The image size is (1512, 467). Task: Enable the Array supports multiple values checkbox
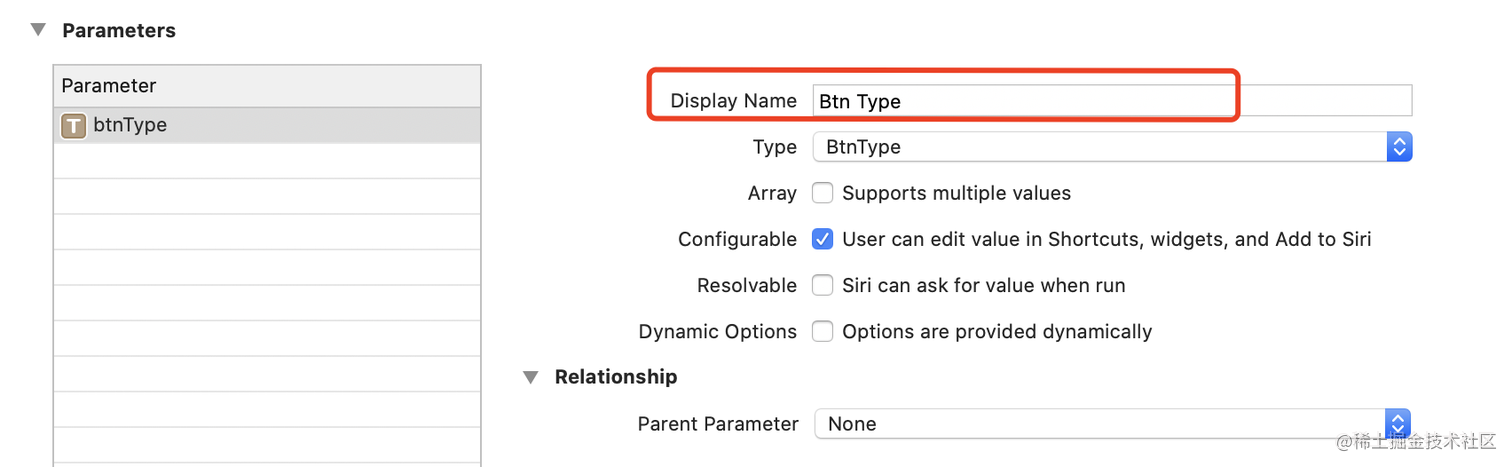(822, 193)
